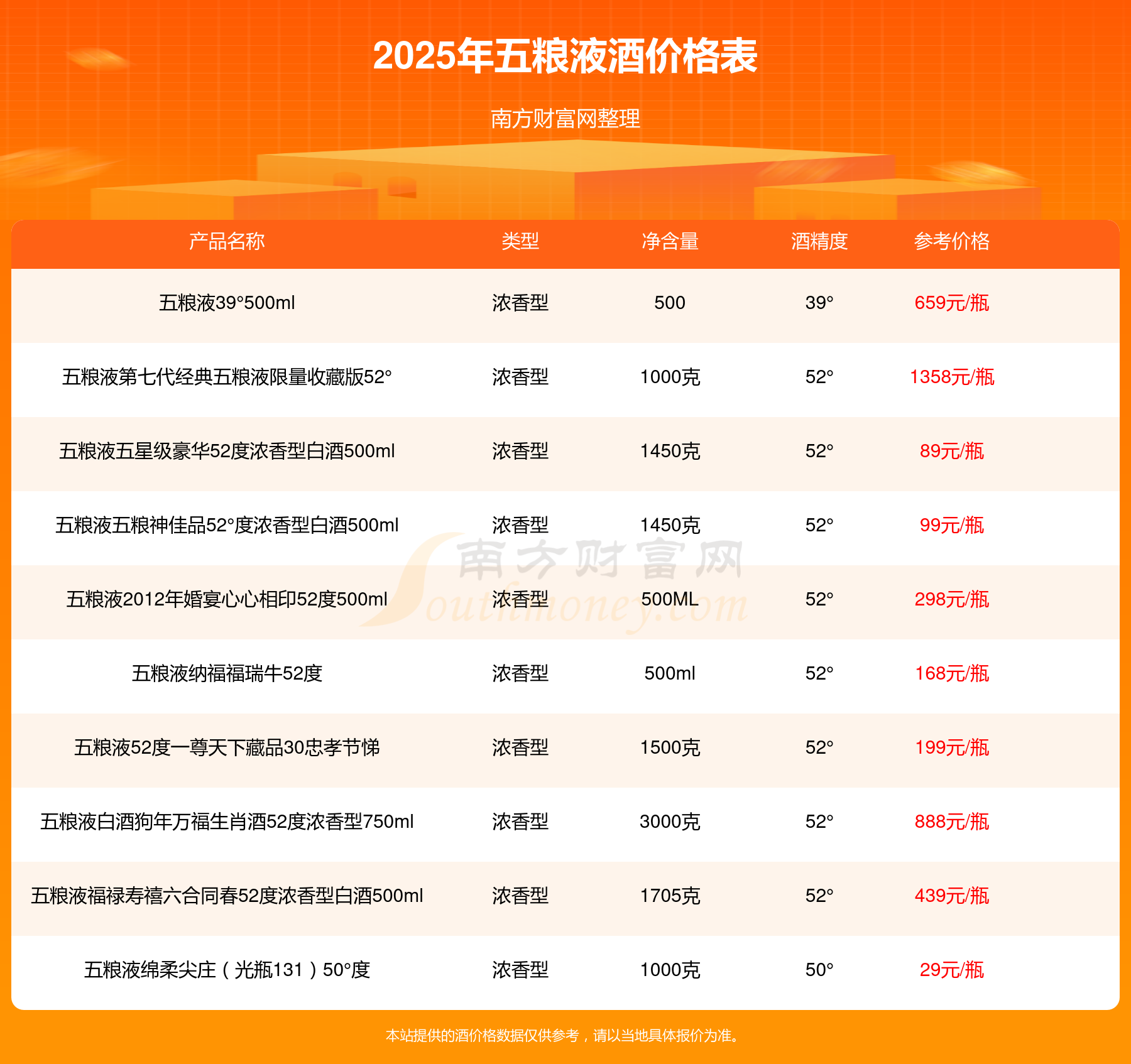The height and width of the screenshot is (1064, 1131).
Task: Select the alcohol cell "39°" in the 酒精度 column
Action: [819, 303]
